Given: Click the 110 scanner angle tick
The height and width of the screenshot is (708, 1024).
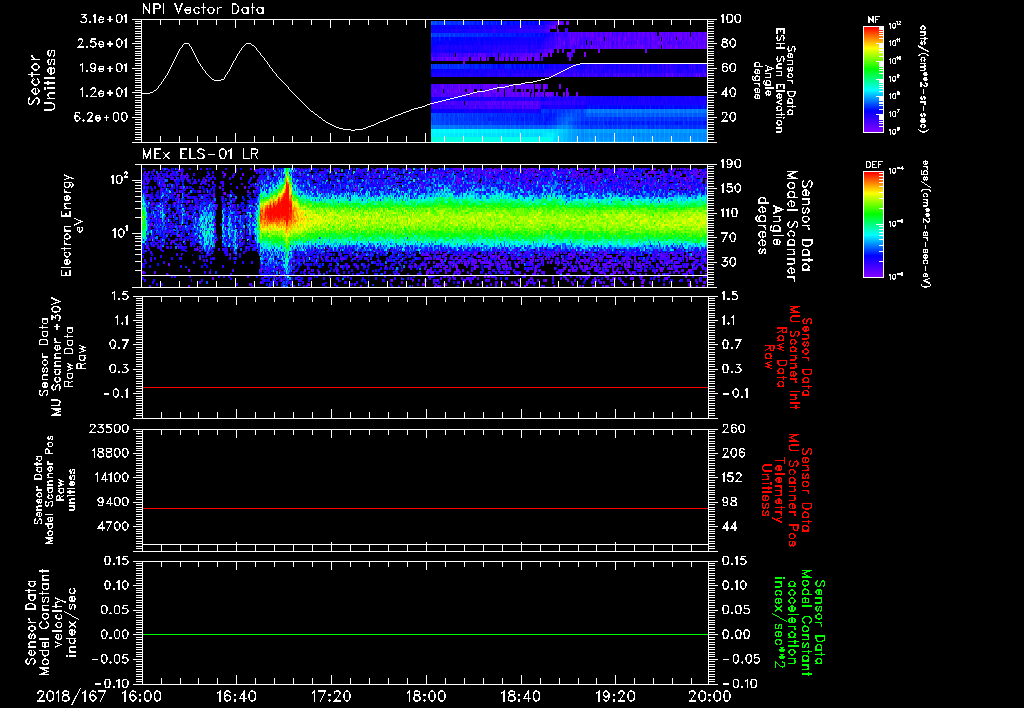Looking at the screenshot, I should (x=730, y=213).
